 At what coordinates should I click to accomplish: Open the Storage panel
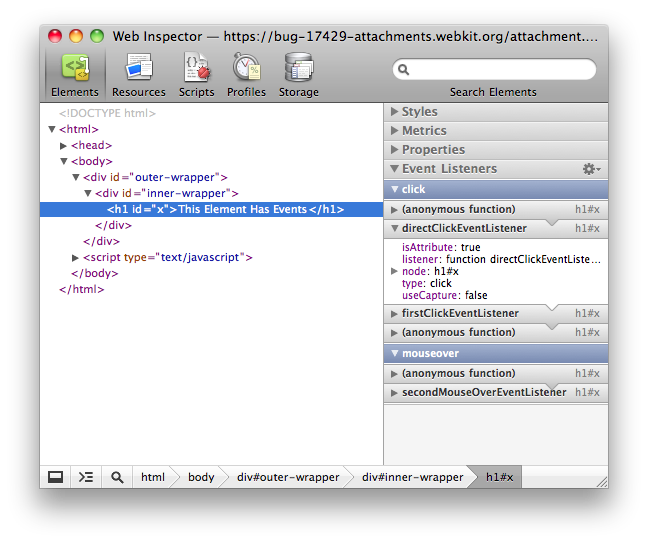[x=298, y=75]
